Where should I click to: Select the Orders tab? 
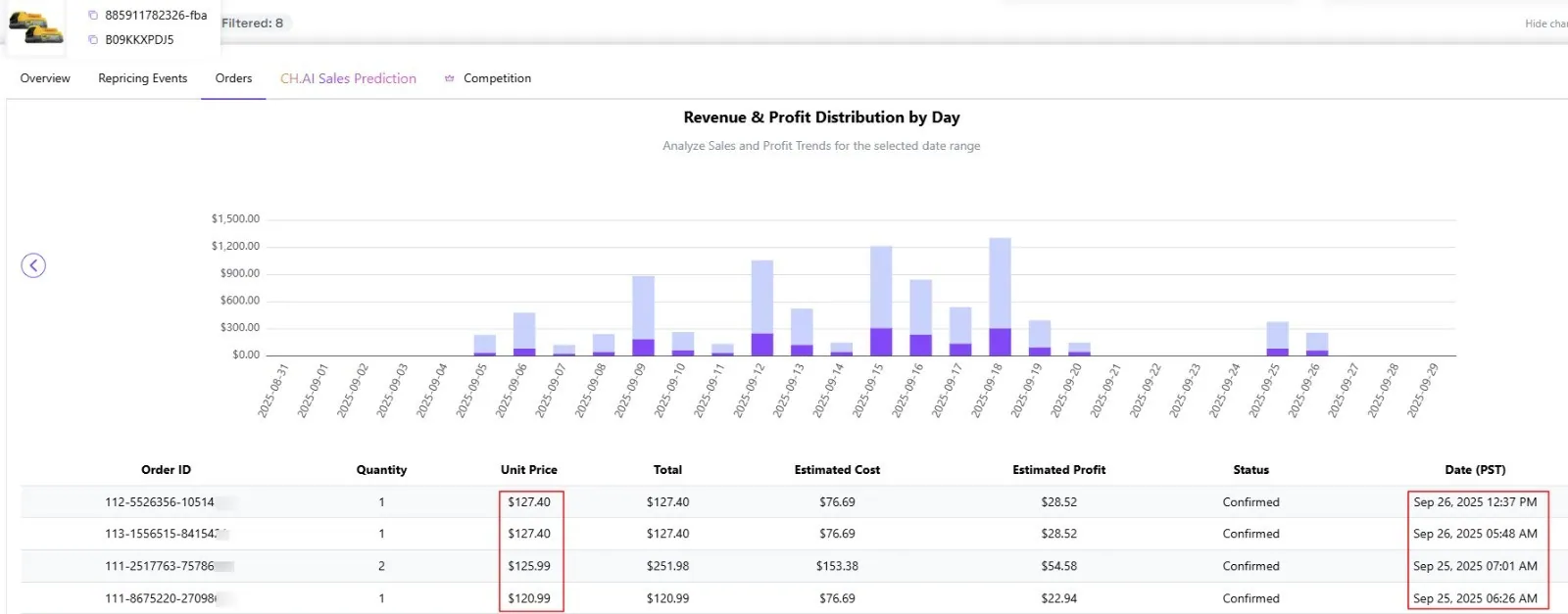pos(233,78)
